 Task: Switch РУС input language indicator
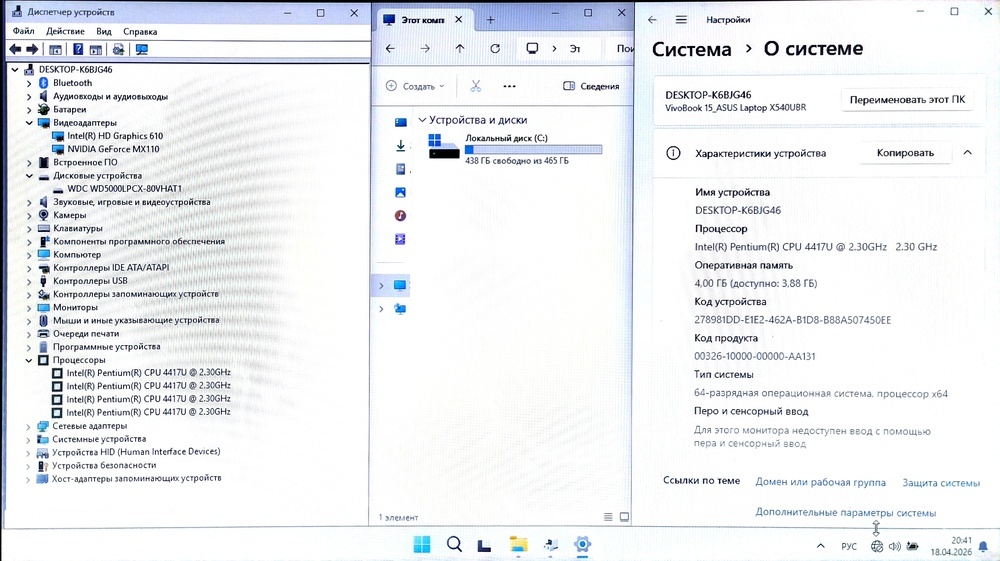click(x=849, y=546)
